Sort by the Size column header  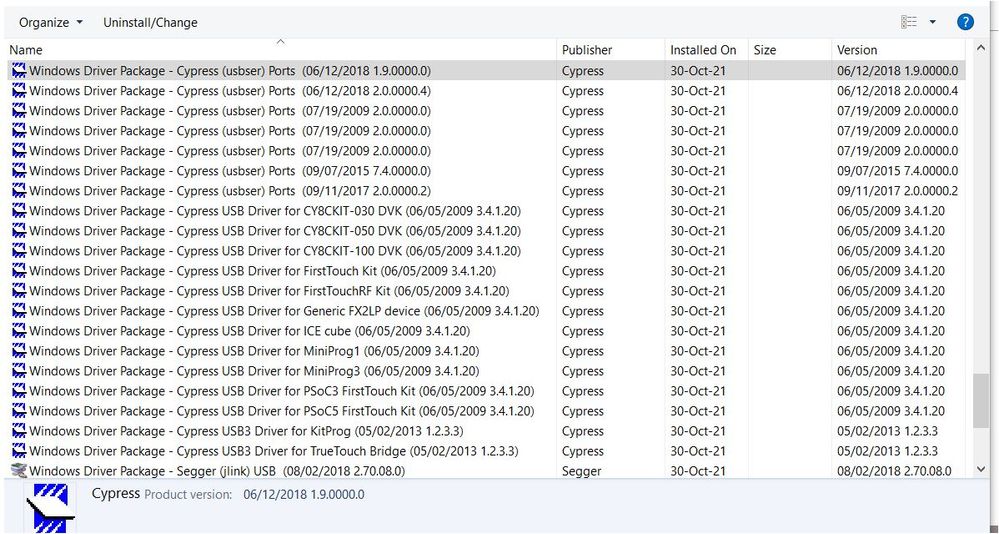point(765,50)
